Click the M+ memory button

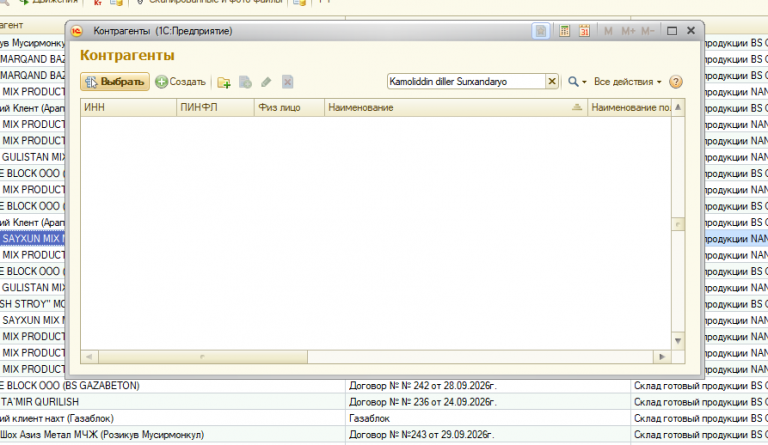tap(628, 31)
